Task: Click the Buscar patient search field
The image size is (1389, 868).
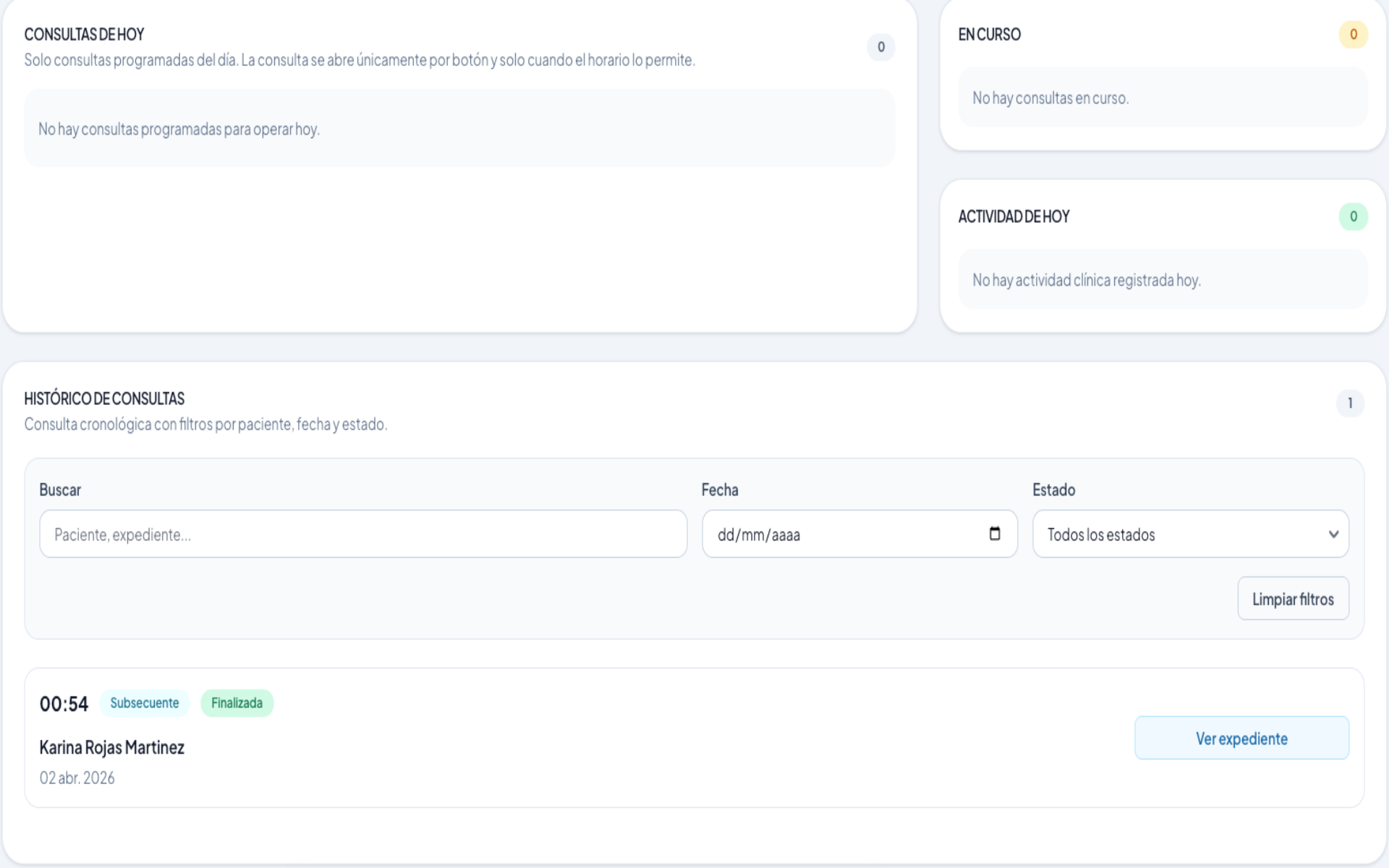Action: tap(362, 534)
